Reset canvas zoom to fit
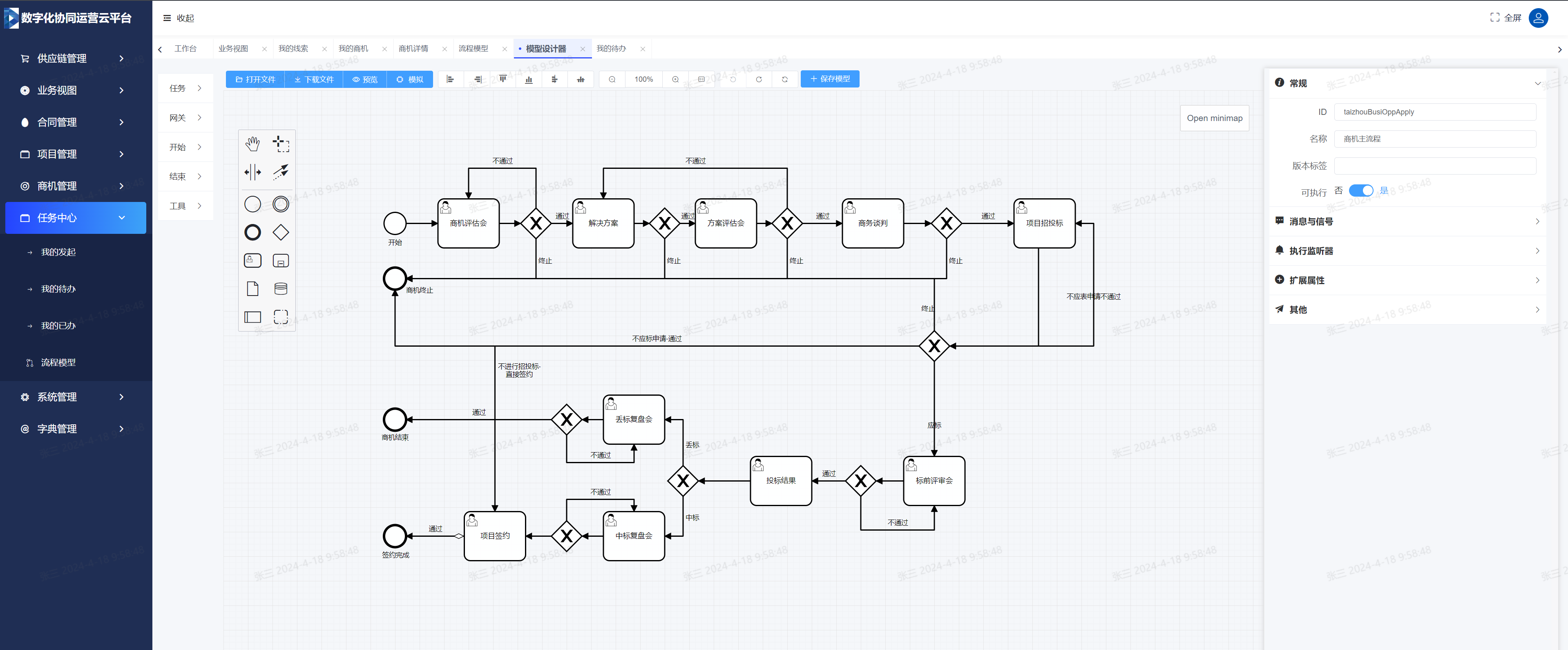 click(x=701, y=79)
